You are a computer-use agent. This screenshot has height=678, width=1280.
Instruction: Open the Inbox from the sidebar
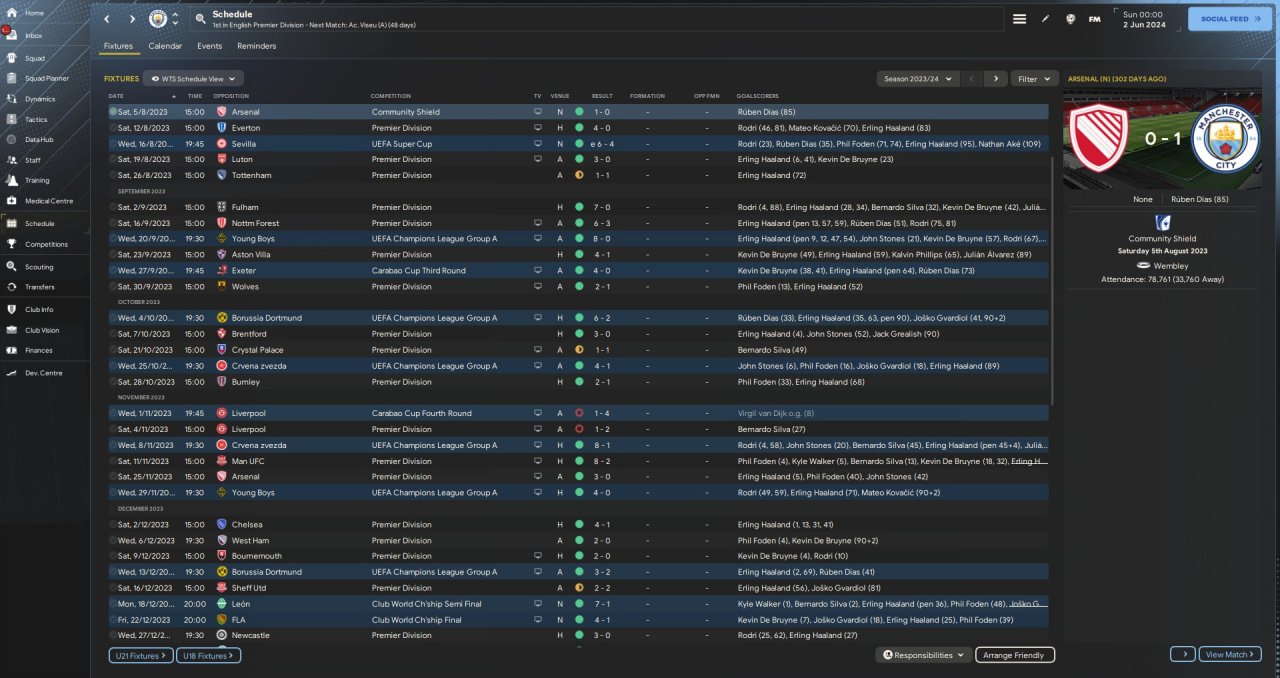pos(33,35)
